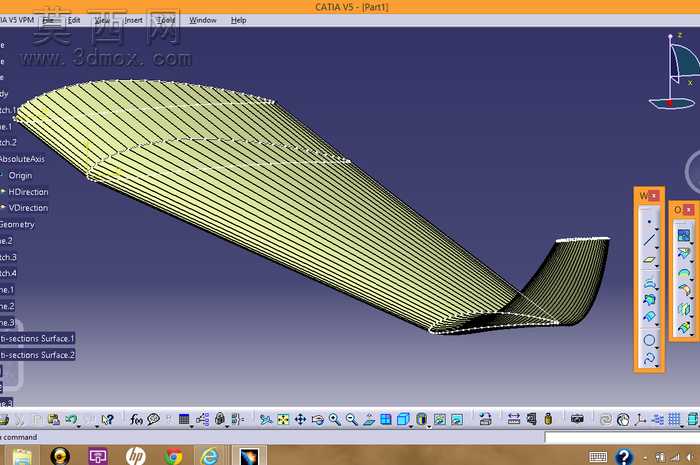The height and width of the screenshot is (465, 700).
Task: Click the Undo arrow icon
Action: [x=71, y=419]
